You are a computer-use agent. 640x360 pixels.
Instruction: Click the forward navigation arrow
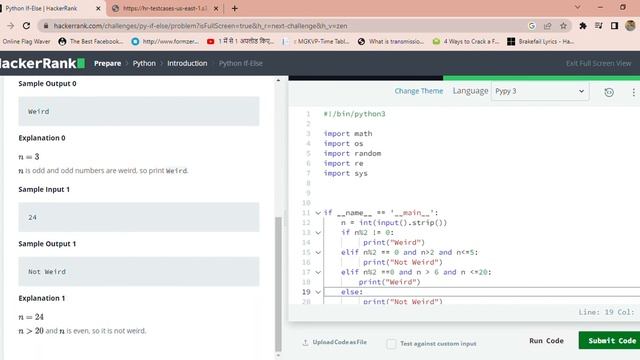(10, 26)
